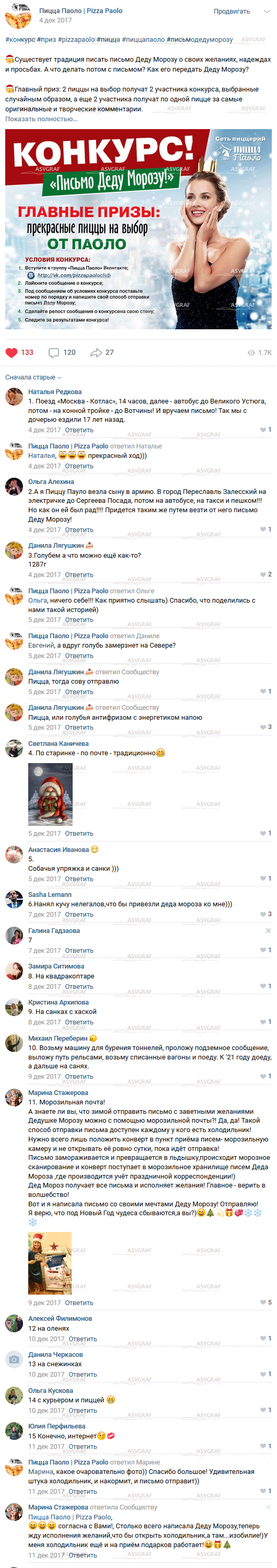Like Марина Стажерова's long comment heart with 5

pyautogui.click(x=263, y=1302)
